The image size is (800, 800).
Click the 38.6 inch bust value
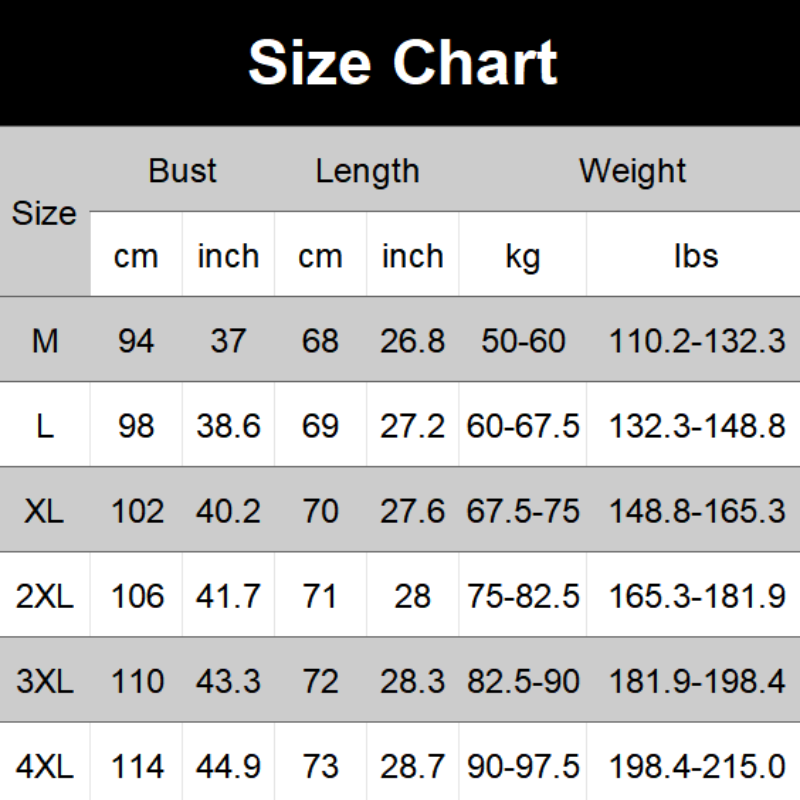[228, 426]
